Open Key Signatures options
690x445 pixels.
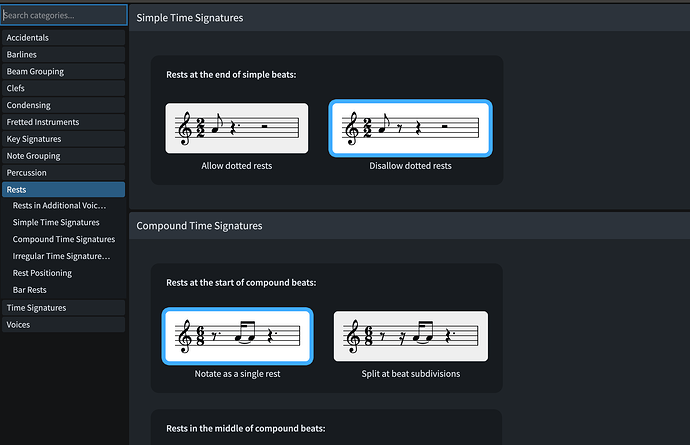[x=63, y=139]
